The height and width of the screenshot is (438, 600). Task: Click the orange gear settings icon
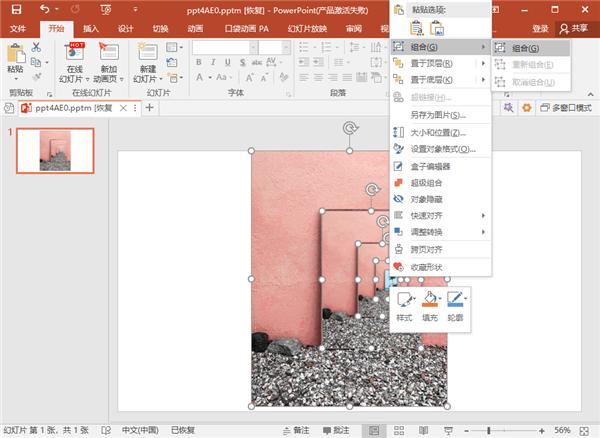[527, 108]
